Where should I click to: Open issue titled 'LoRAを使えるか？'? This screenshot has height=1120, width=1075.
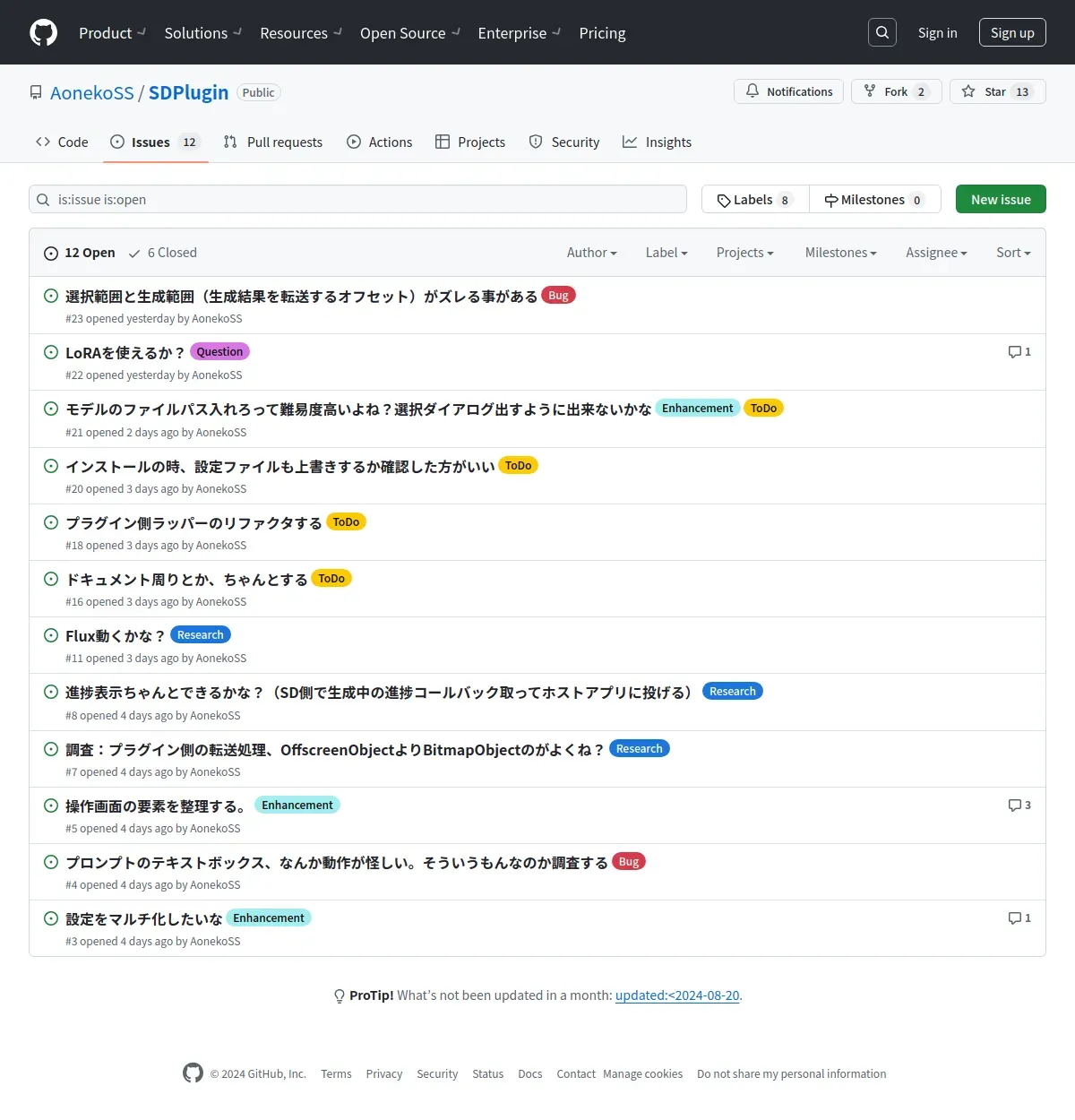point(125,352)
